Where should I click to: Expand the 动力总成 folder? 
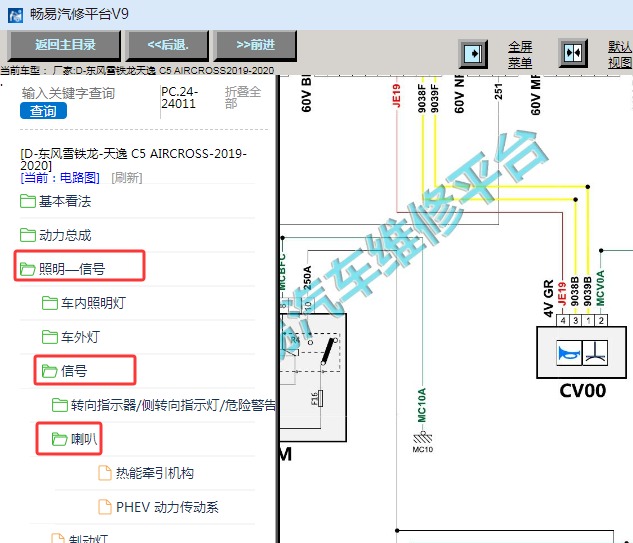65,235
